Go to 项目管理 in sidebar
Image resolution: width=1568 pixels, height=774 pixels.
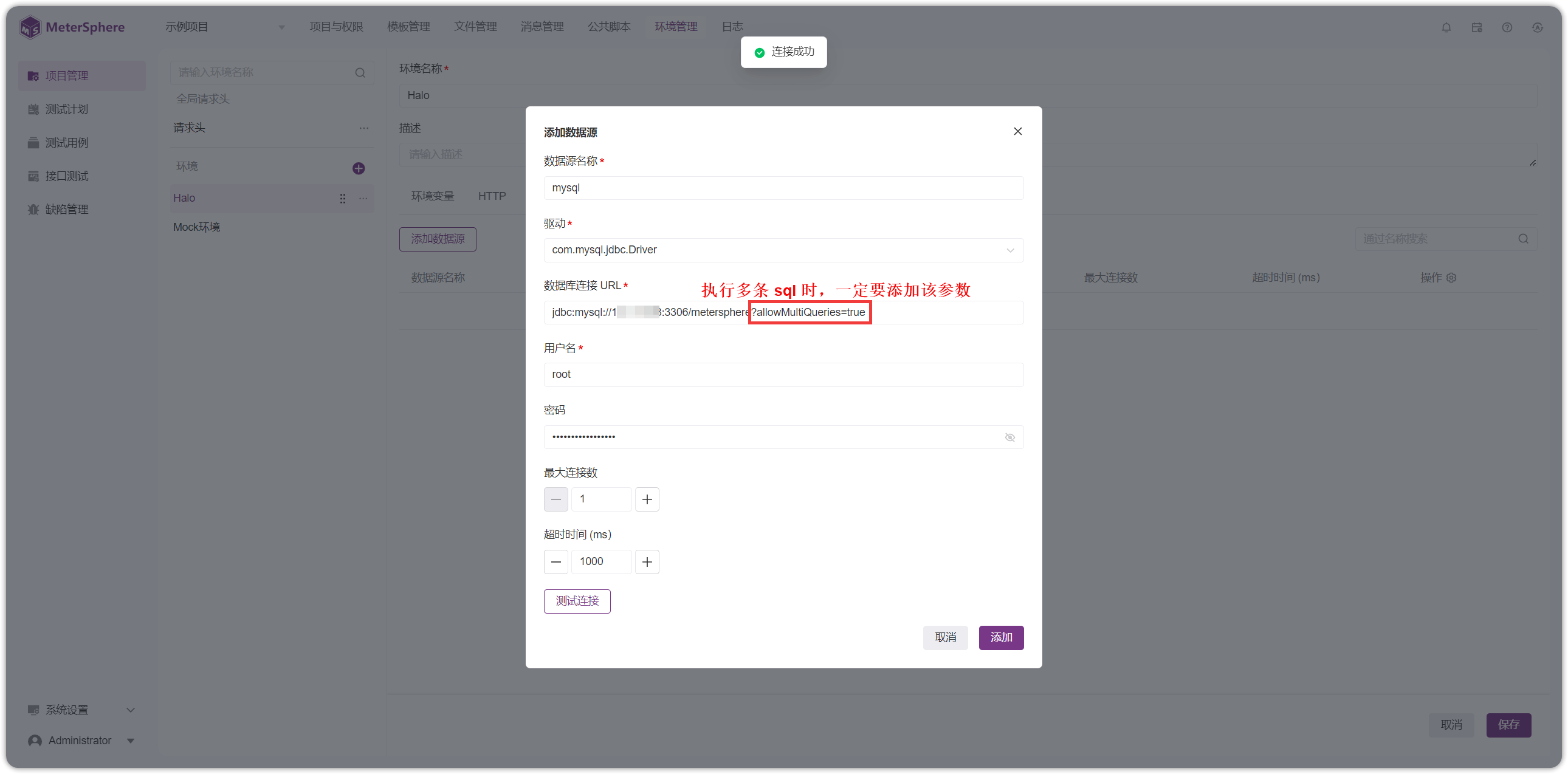pos(81,76)
